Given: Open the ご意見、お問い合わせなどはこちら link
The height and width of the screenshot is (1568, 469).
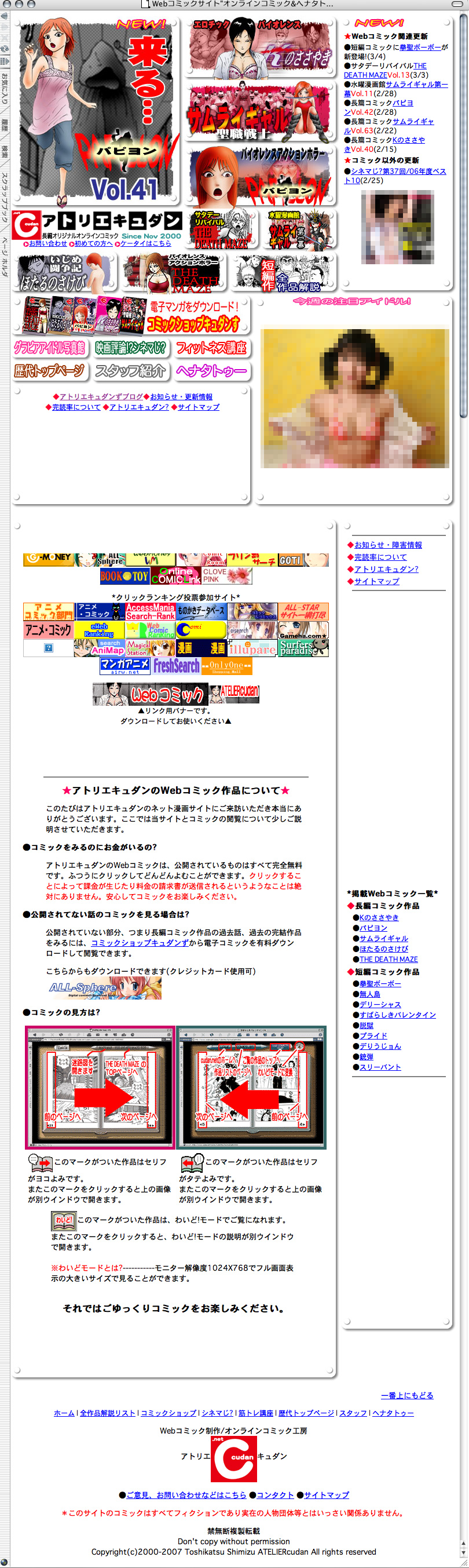Looking at the screenshot, I should coord(186,1494).
